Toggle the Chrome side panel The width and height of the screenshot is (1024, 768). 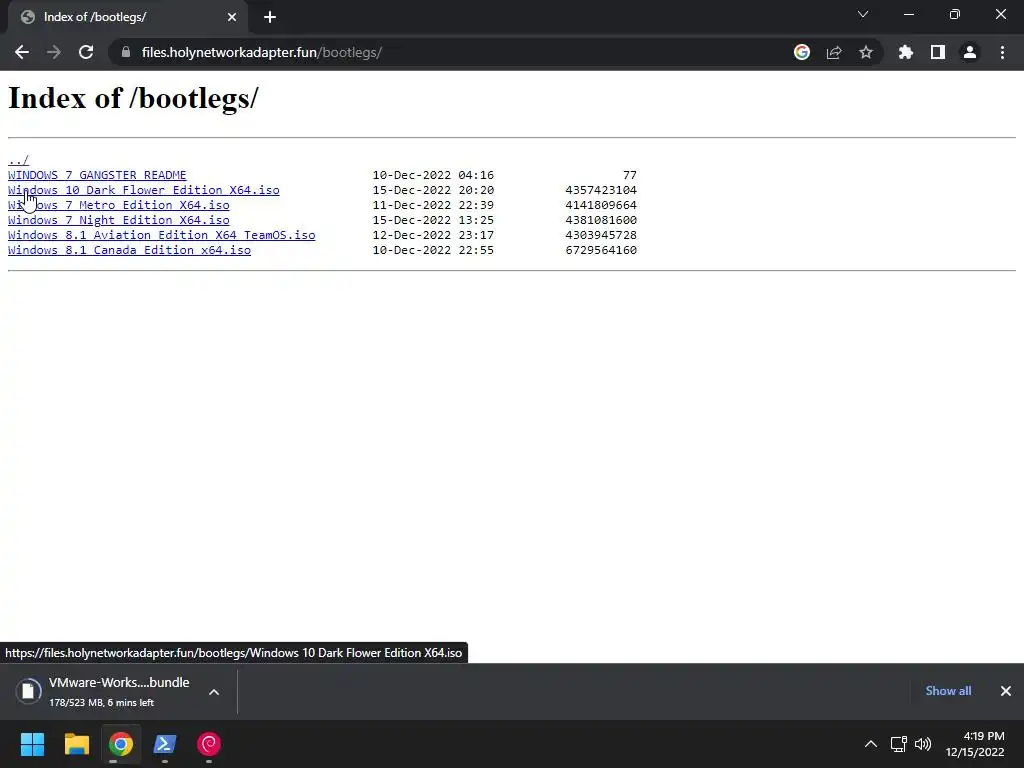[x=938, y=52]
